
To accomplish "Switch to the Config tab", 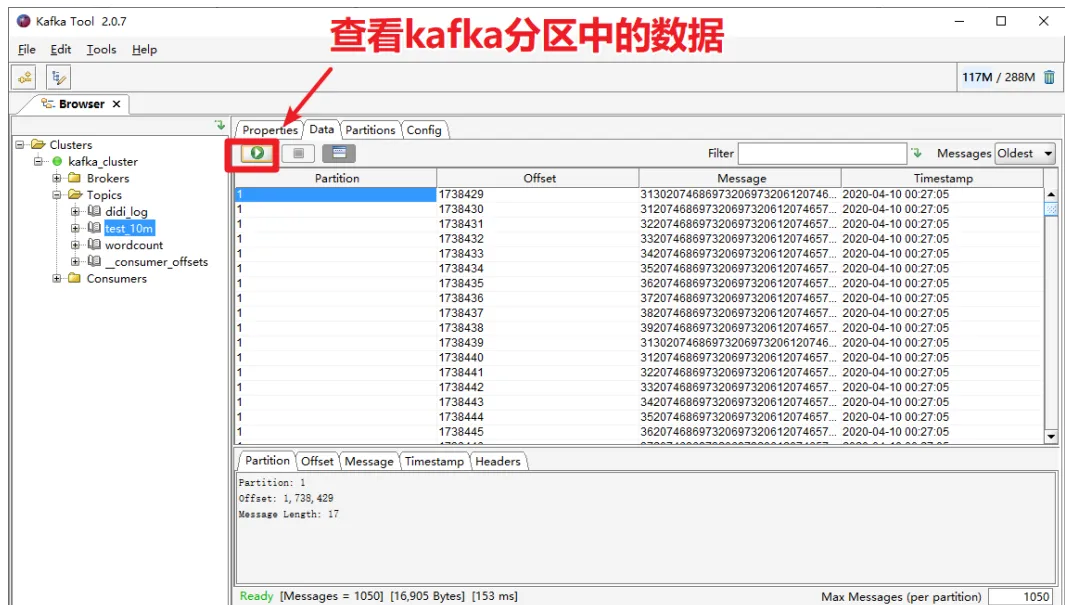I will coord(424,130).
